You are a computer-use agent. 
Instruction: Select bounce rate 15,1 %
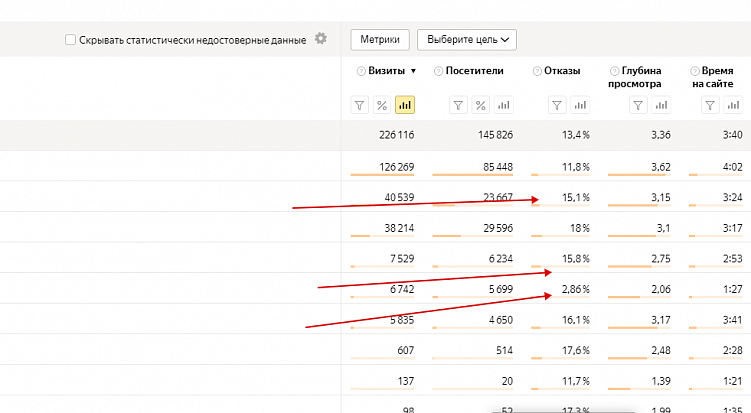576,197
